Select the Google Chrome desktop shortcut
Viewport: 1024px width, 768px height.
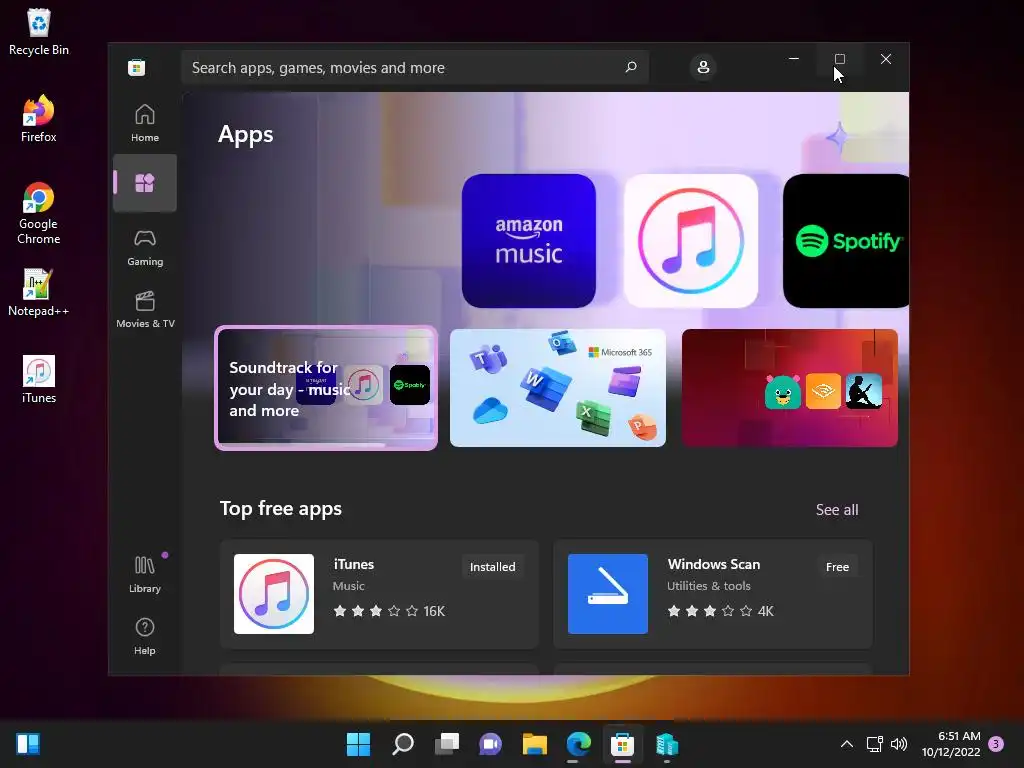[39, 214]
